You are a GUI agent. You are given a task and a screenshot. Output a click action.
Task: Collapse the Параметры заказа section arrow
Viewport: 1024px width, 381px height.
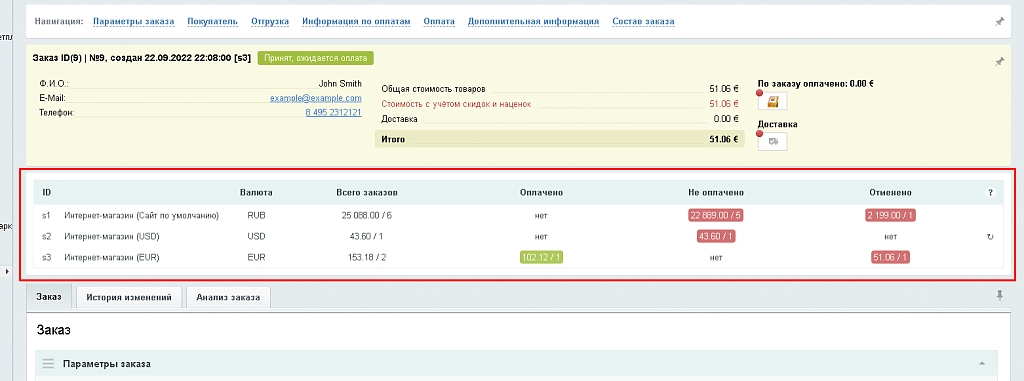tap(982, 363)
